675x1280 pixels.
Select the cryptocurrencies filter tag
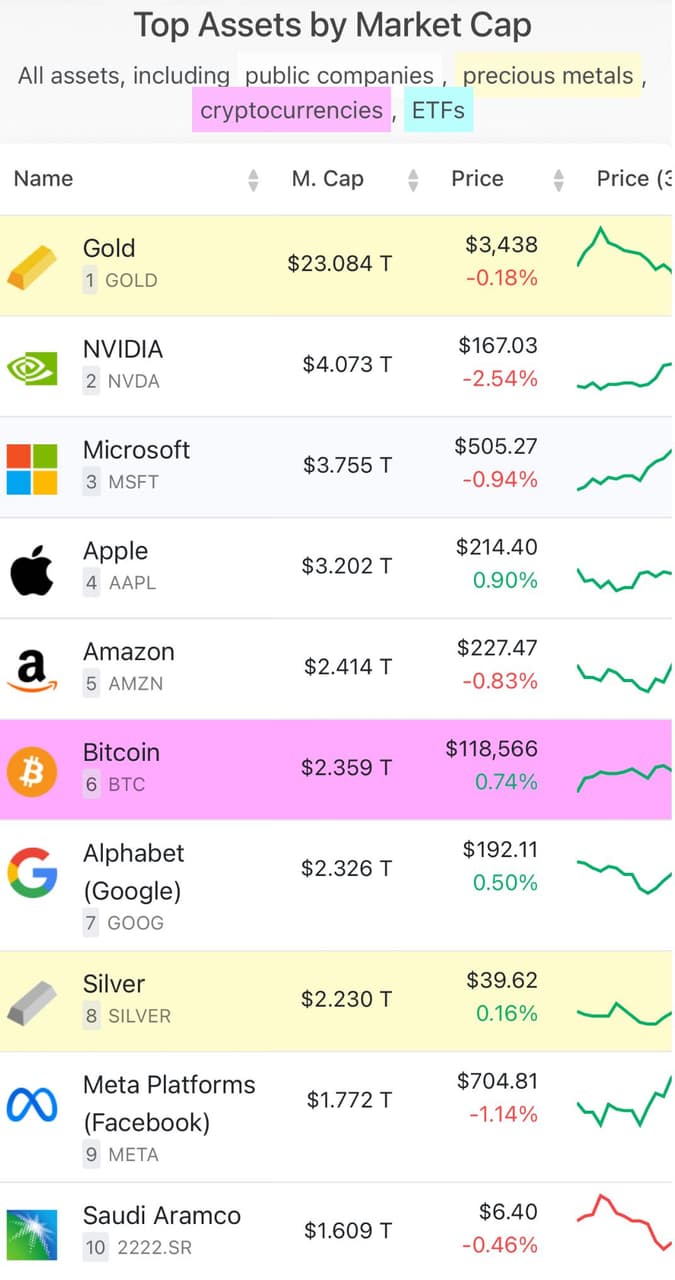click(291, 110)
